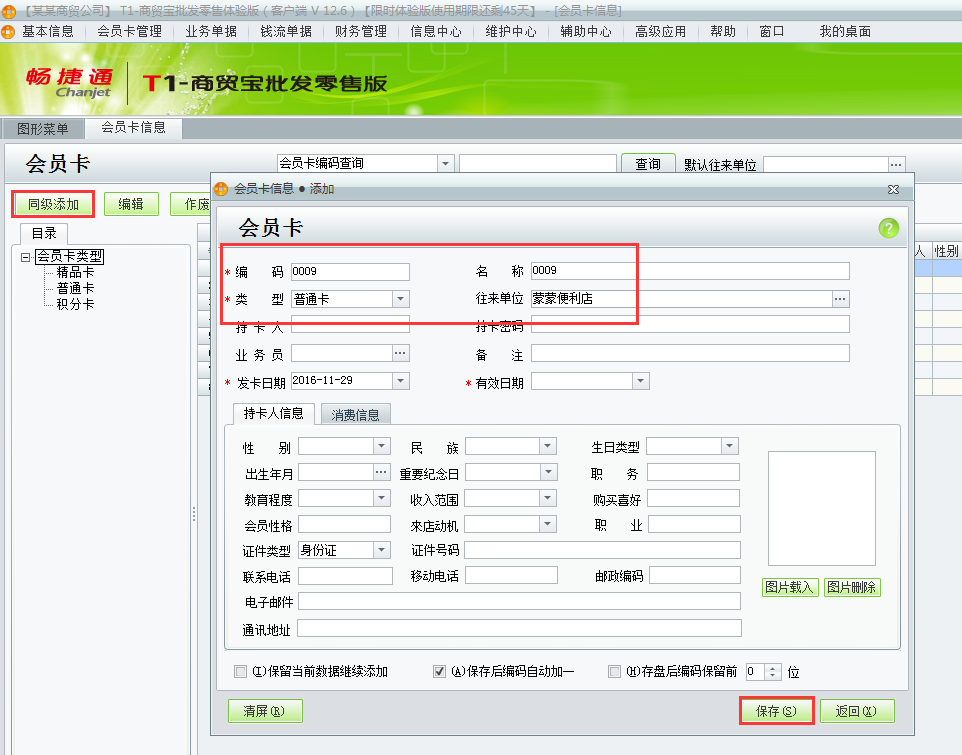Screen dimensions: 962x755
Task: Click the card icon in 会员卡信息 dialog title
Action: click(220, 189)
